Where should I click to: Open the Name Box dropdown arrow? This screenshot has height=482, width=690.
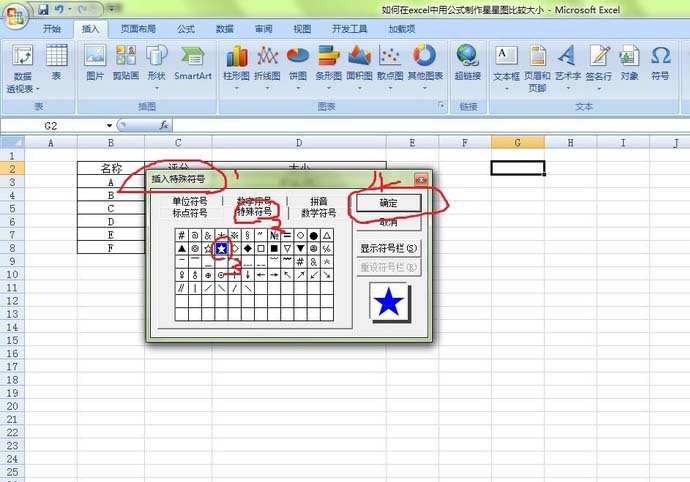click(x=109, y=126)
